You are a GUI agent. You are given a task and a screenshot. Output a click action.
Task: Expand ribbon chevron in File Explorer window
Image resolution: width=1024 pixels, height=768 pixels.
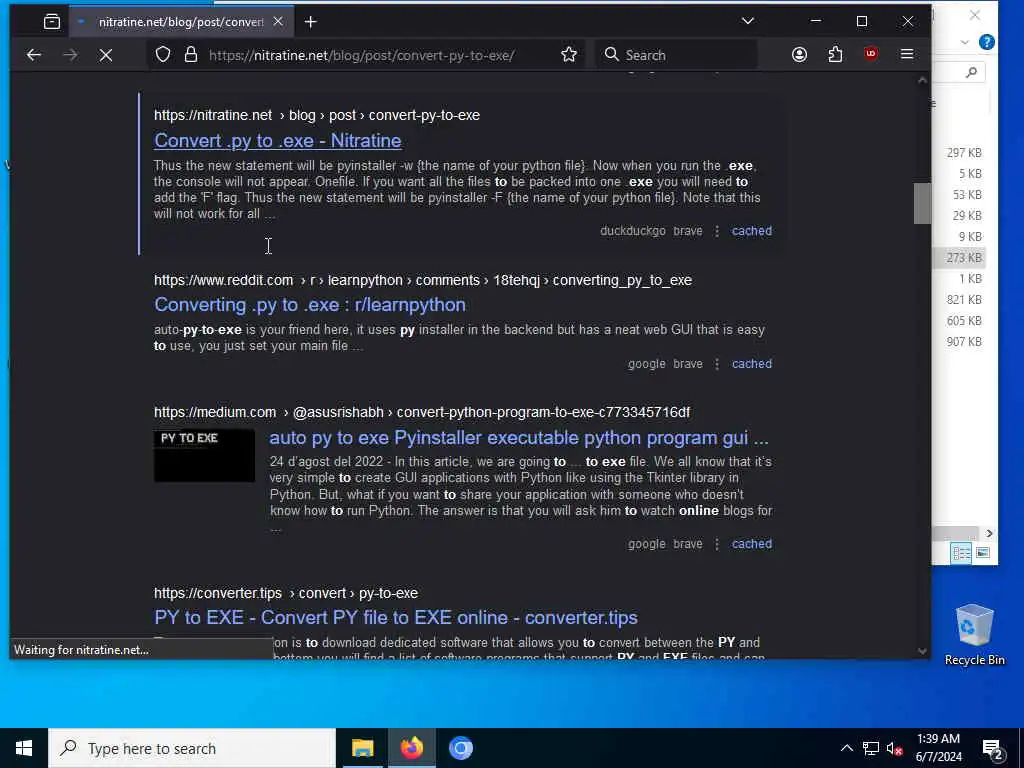[965, 42]
